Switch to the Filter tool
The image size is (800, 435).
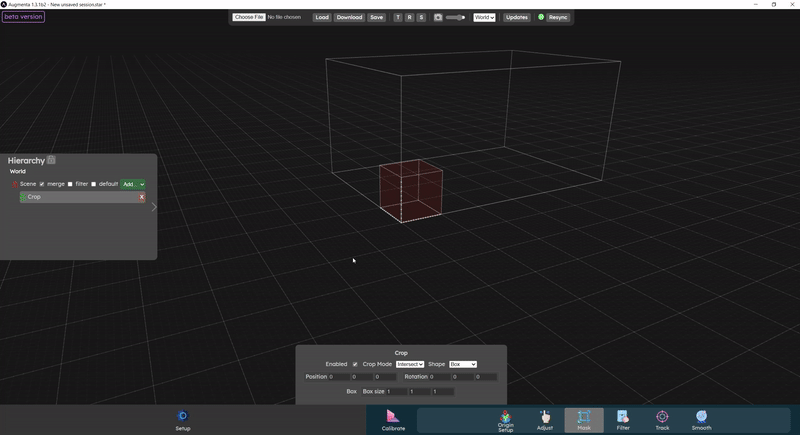point(623,419)
